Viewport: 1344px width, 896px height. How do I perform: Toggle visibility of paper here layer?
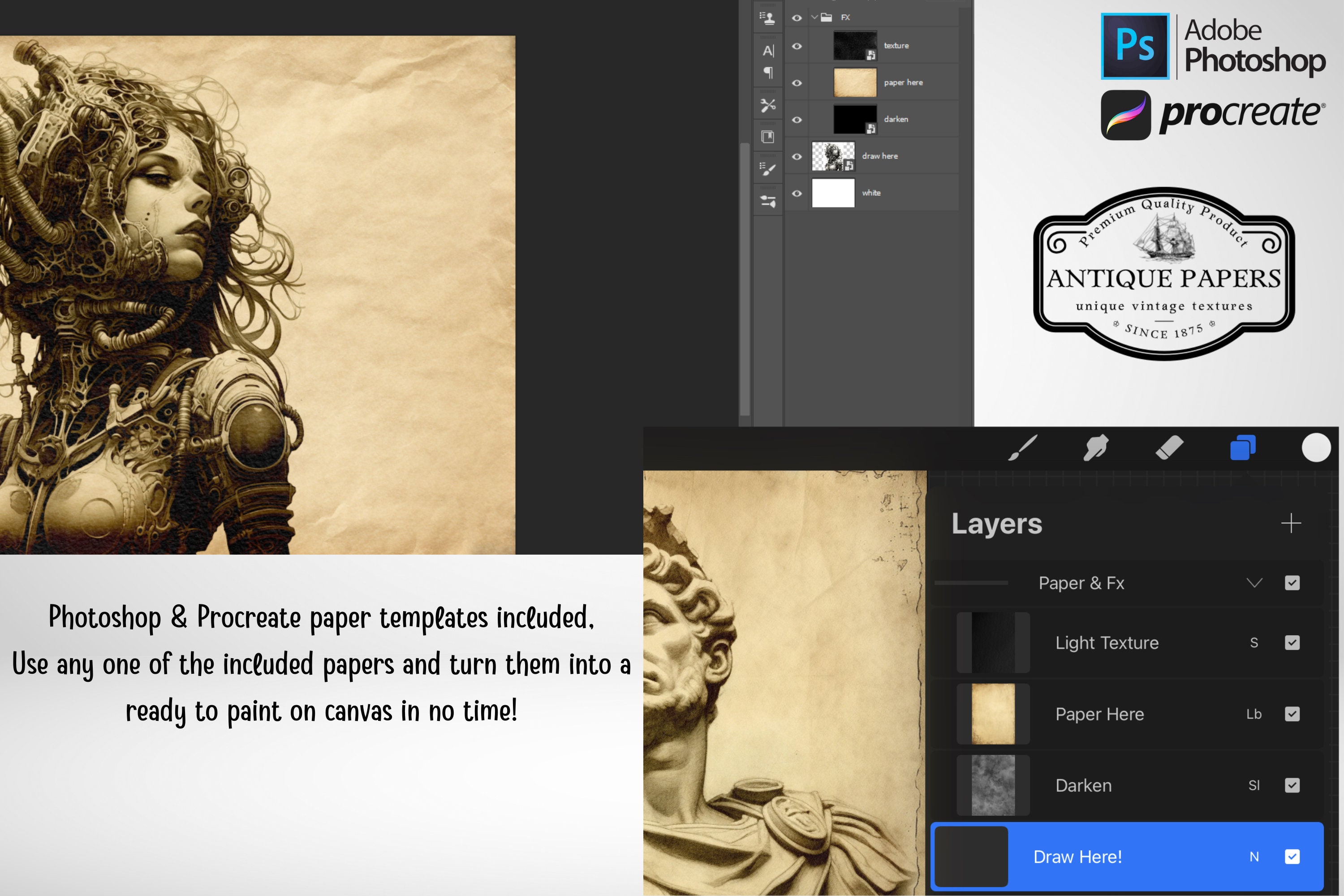[x=797, y=83]
